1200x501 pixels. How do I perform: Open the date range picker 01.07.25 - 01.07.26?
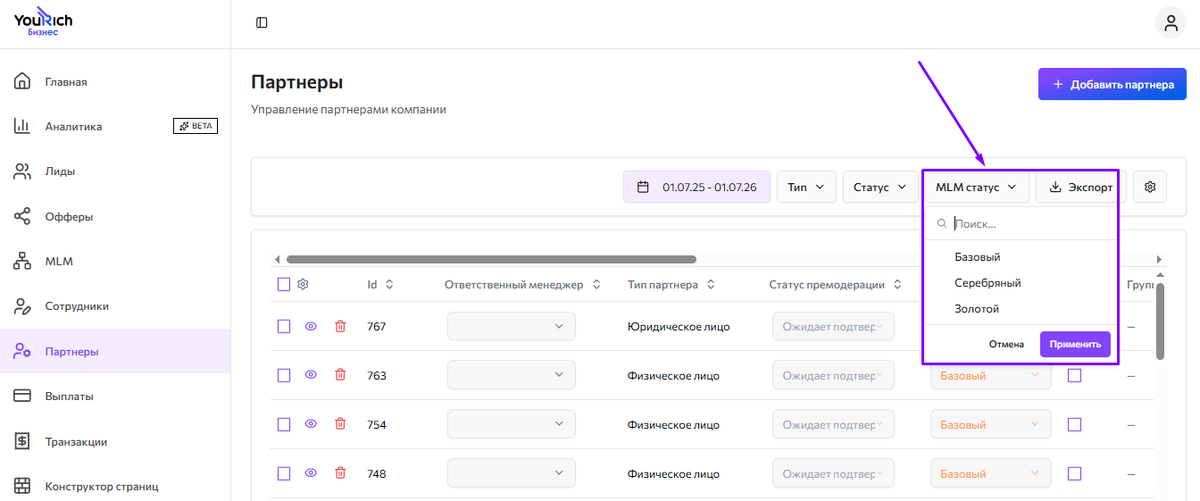(x=697, y=187)
